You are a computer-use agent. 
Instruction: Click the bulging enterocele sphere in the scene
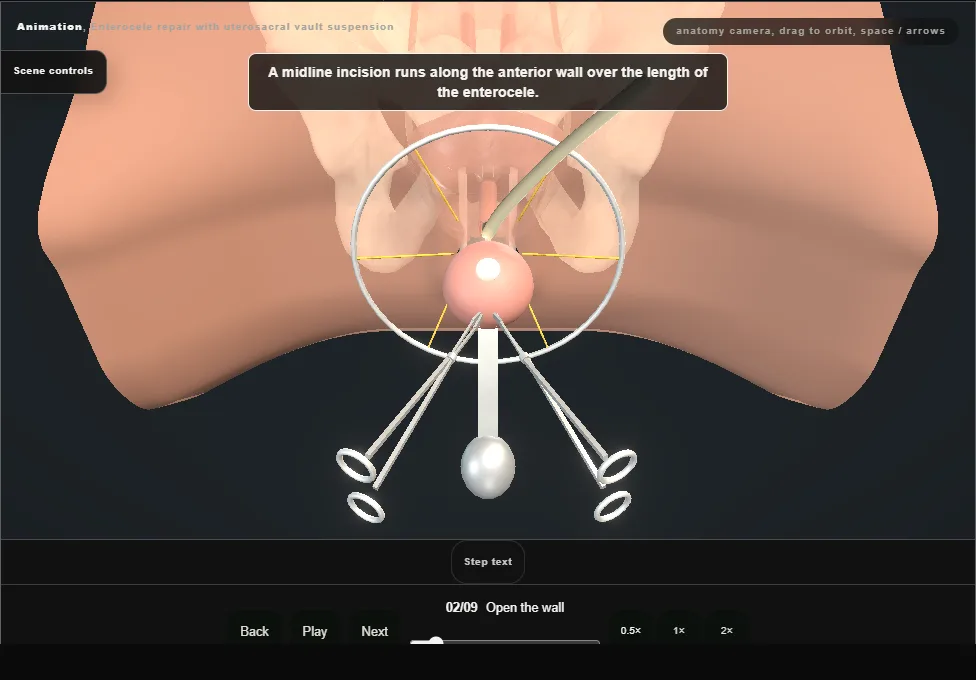488,283
